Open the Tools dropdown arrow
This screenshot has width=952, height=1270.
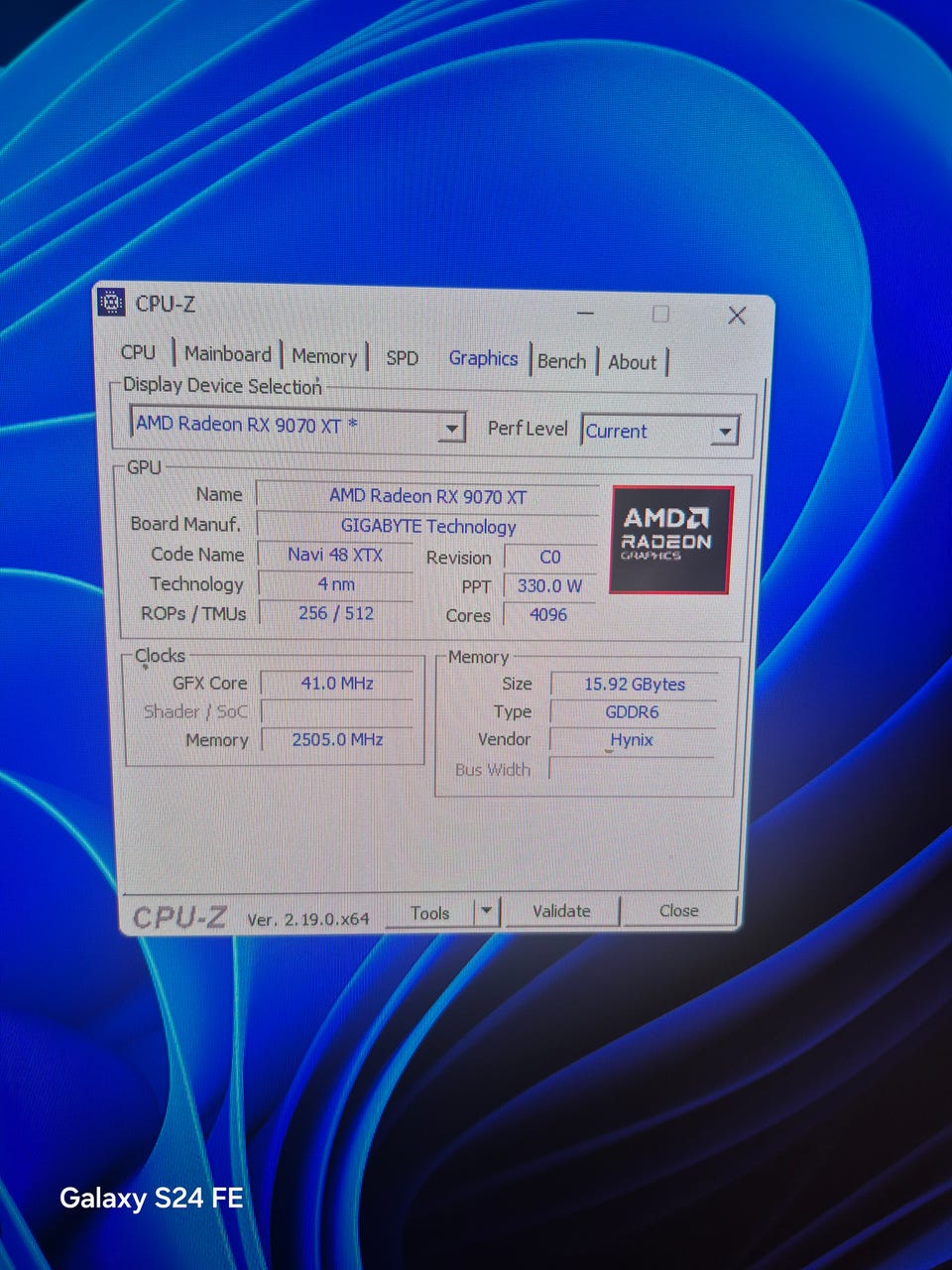(x=486, y=911)
